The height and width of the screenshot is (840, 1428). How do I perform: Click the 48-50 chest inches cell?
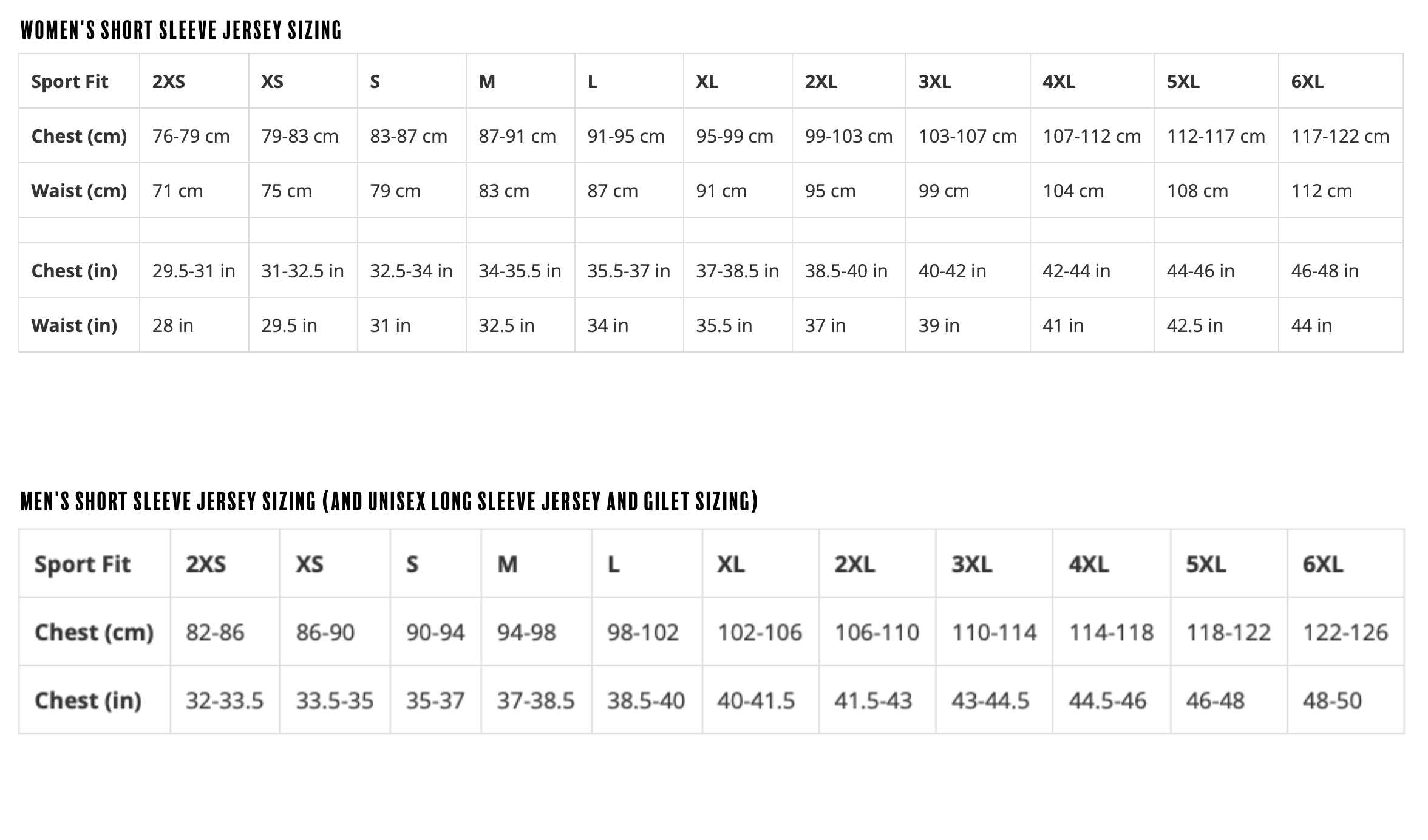coord(1332,701)
